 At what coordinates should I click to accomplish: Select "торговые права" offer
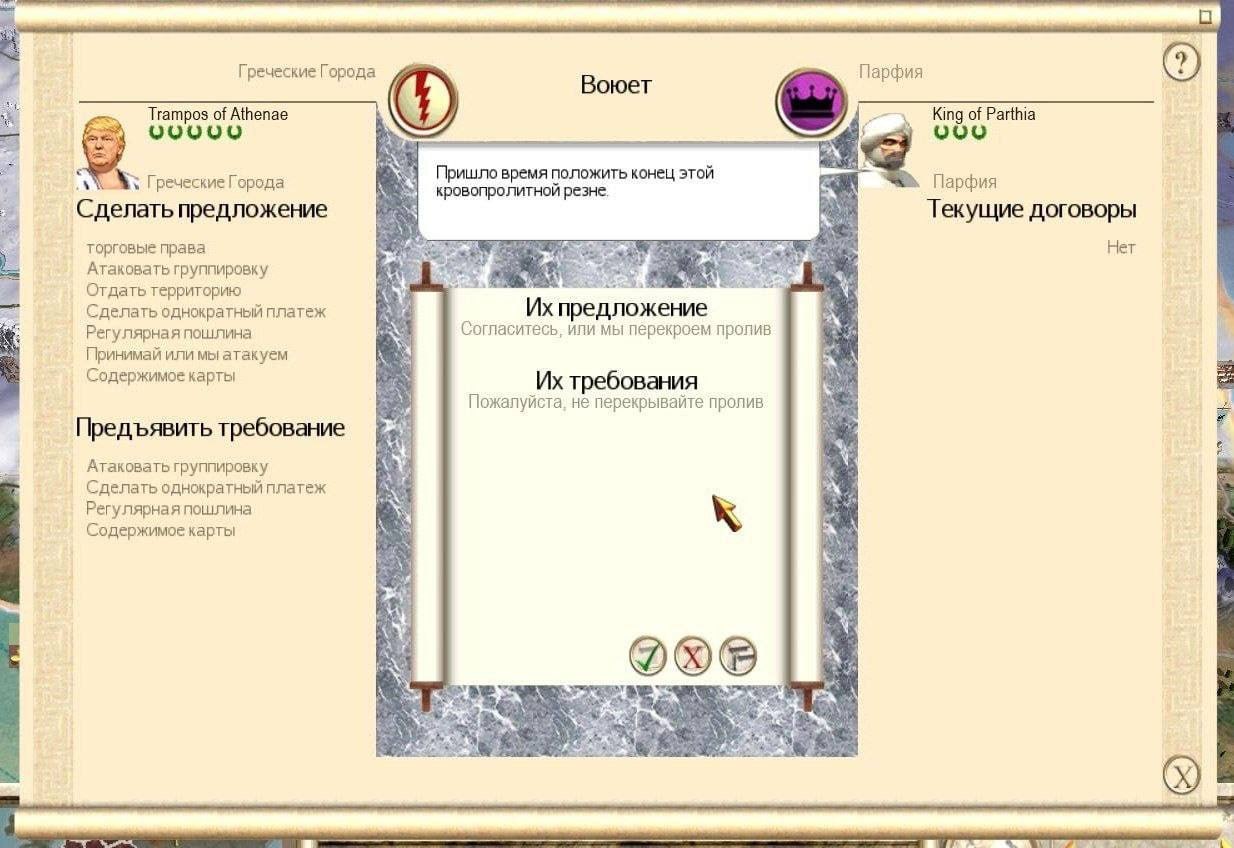coord(146,248)
